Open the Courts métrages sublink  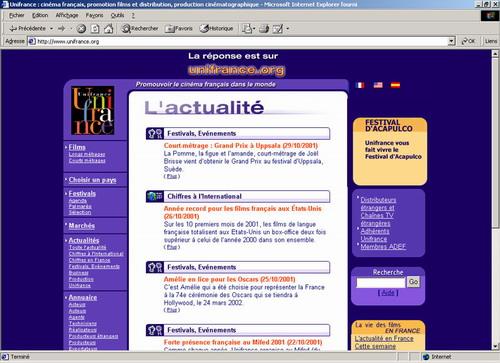point(87,161)
